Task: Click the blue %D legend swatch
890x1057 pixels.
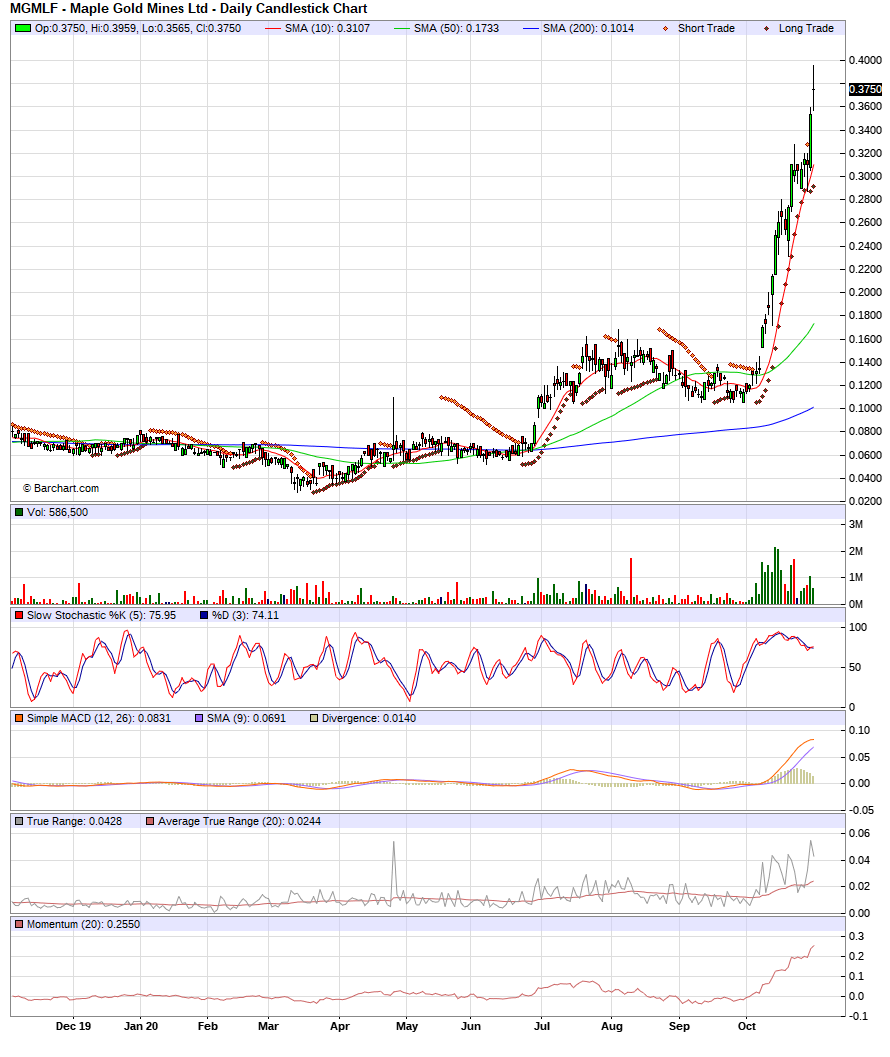Action: (204, 615)
